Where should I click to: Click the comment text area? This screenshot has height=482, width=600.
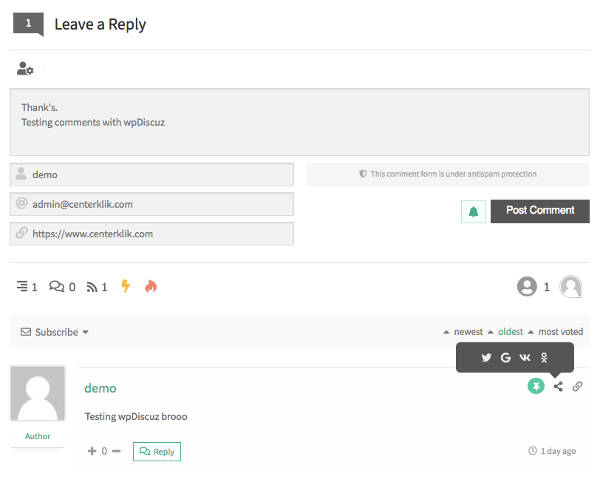300,122
